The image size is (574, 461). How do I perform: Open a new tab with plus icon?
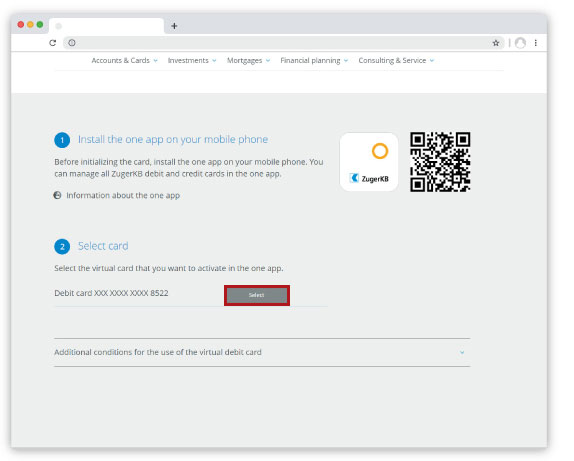pos(174,26)
